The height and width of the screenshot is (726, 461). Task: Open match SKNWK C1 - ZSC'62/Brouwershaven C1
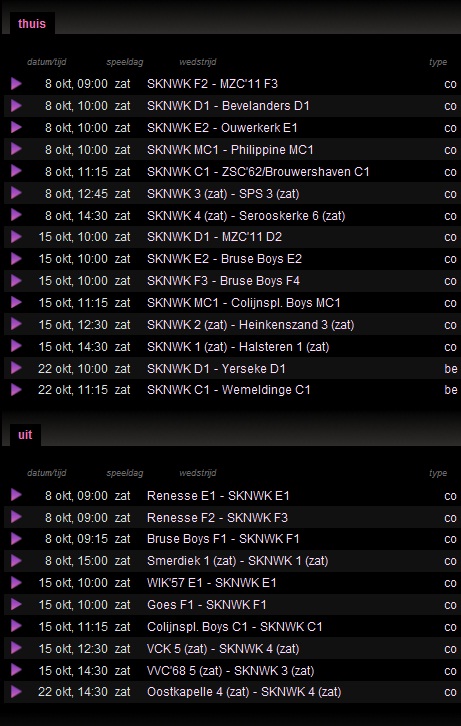[x=258, y=172]
